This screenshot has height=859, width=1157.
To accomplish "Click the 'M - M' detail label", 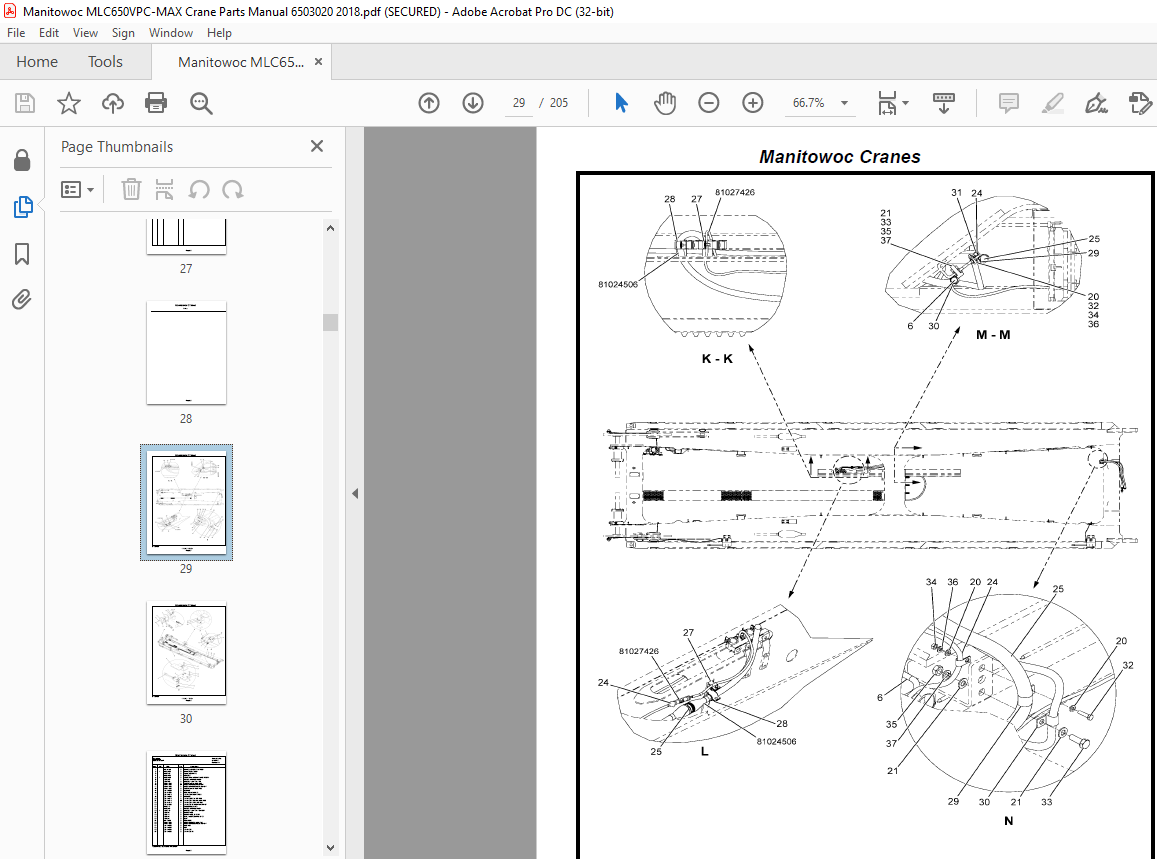I will pyautogui.click(x=993, y=335).
